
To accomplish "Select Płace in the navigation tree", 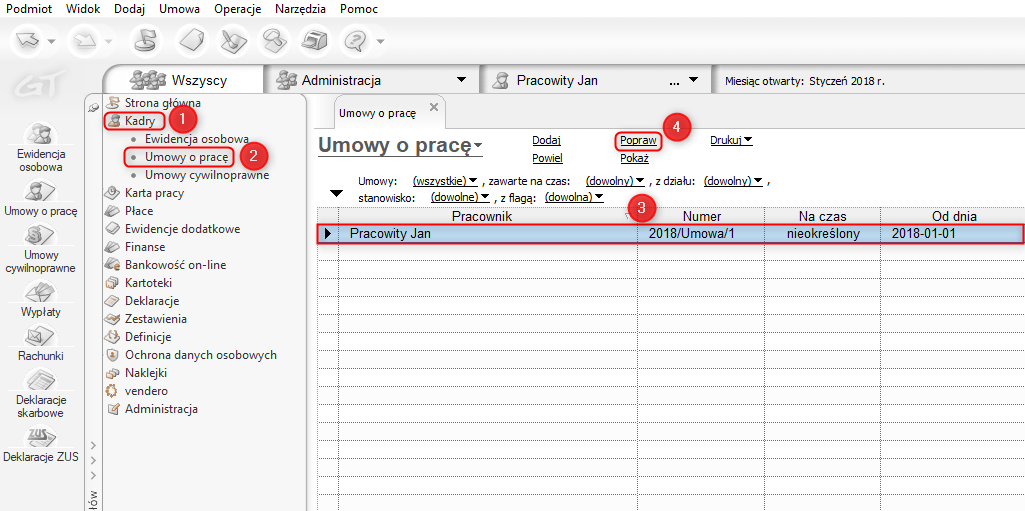I will coord(139,211).
